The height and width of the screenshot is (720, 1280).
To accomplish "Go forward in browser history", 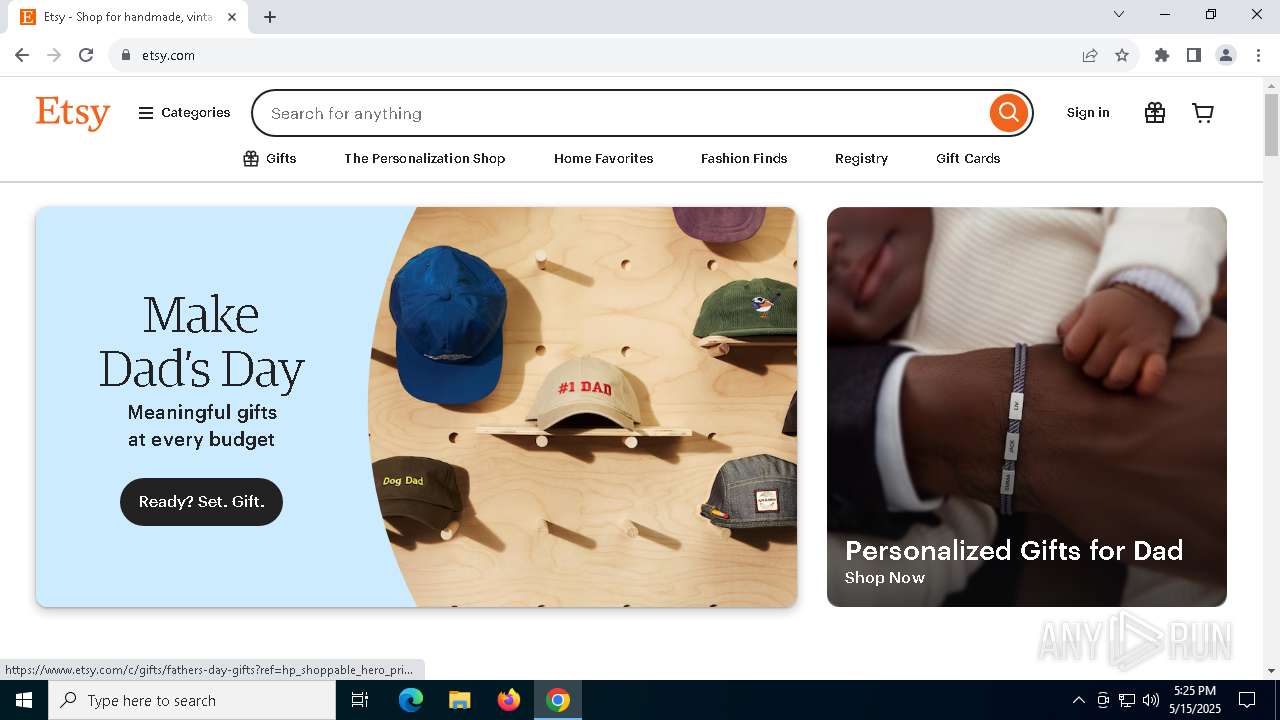I will (54, 55).
